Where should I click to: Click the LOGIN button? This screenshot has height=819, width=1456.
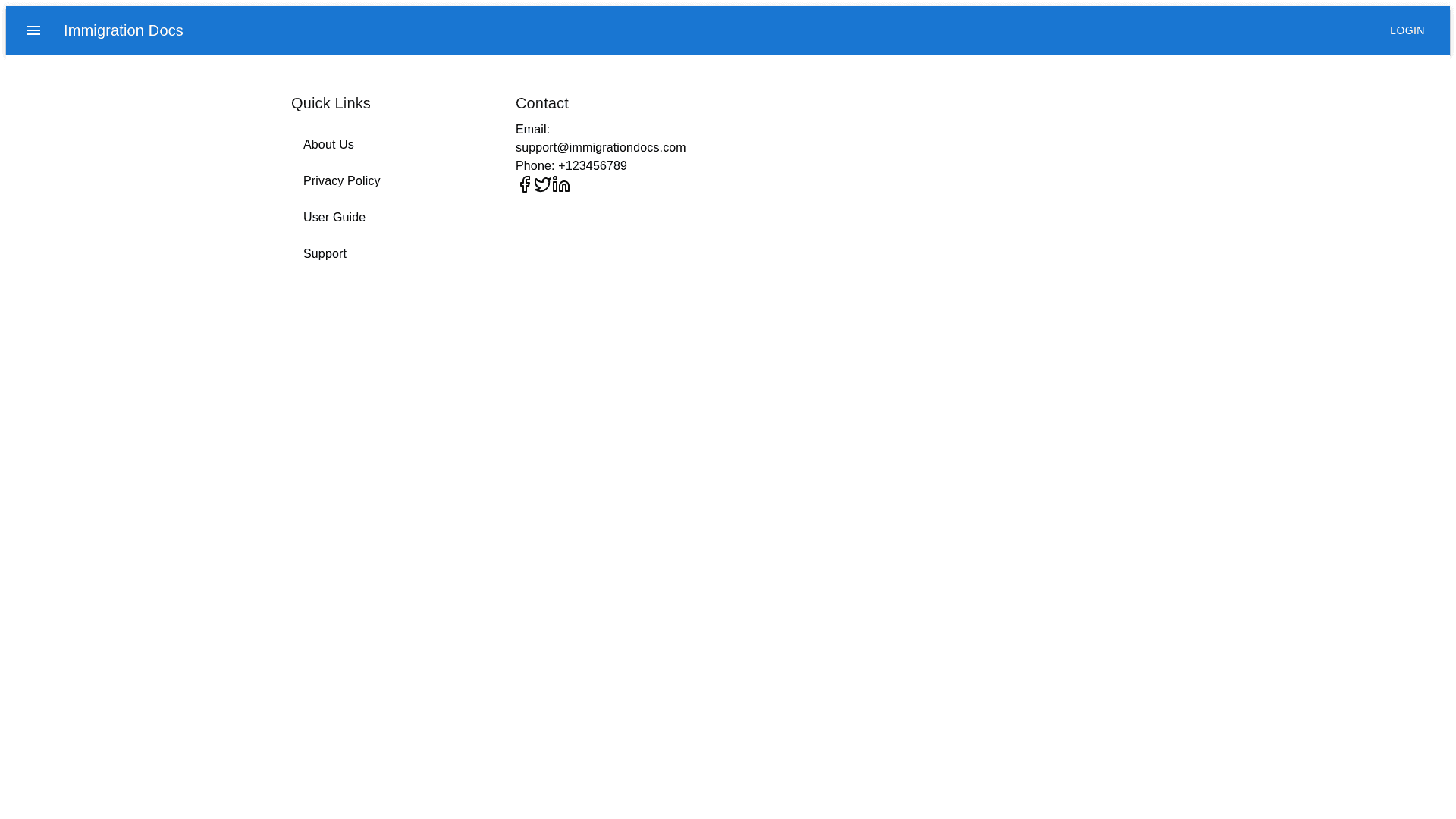click(x=1407, y=30)
